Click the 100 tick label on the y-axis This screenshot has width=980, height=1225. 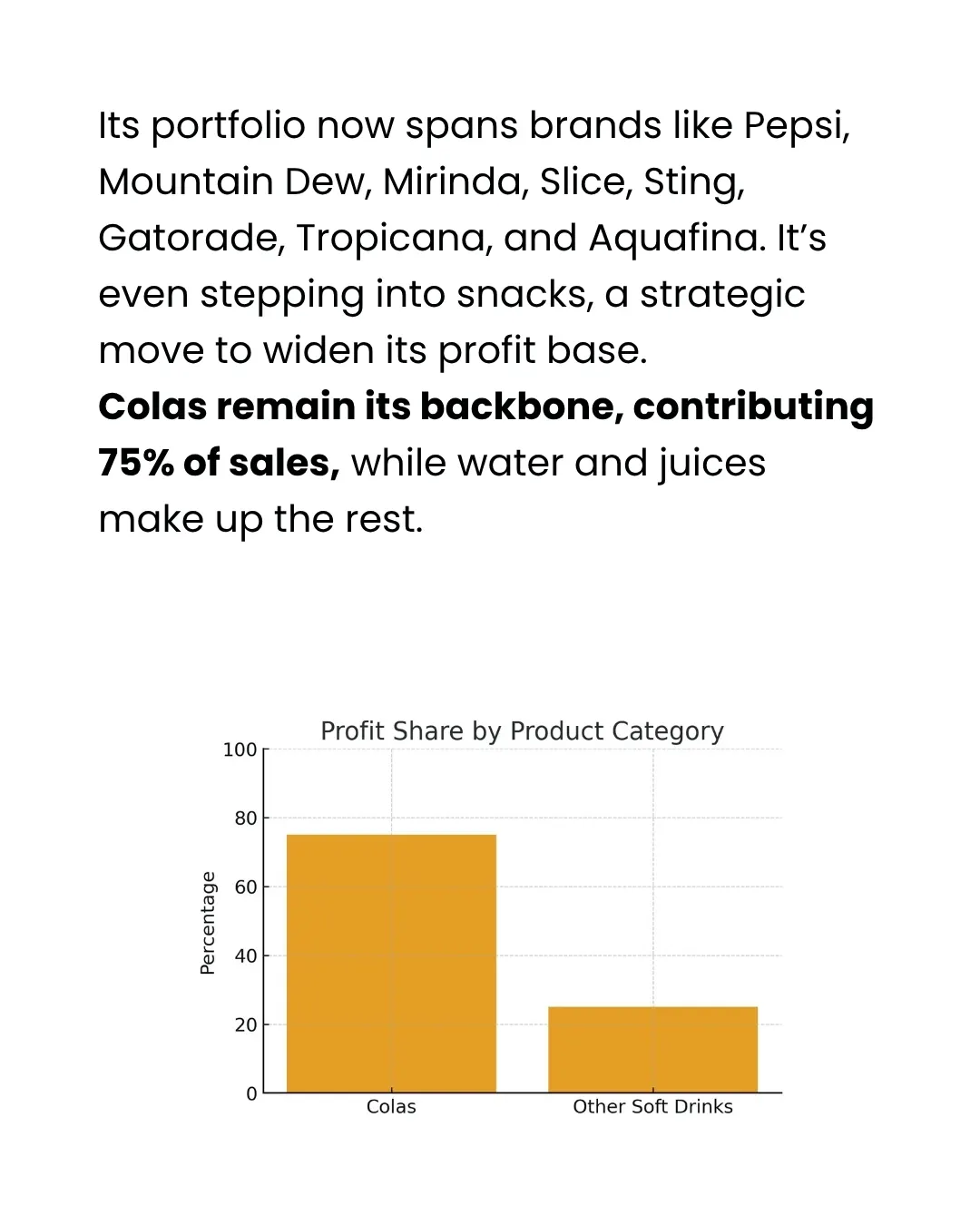point(240,750)
